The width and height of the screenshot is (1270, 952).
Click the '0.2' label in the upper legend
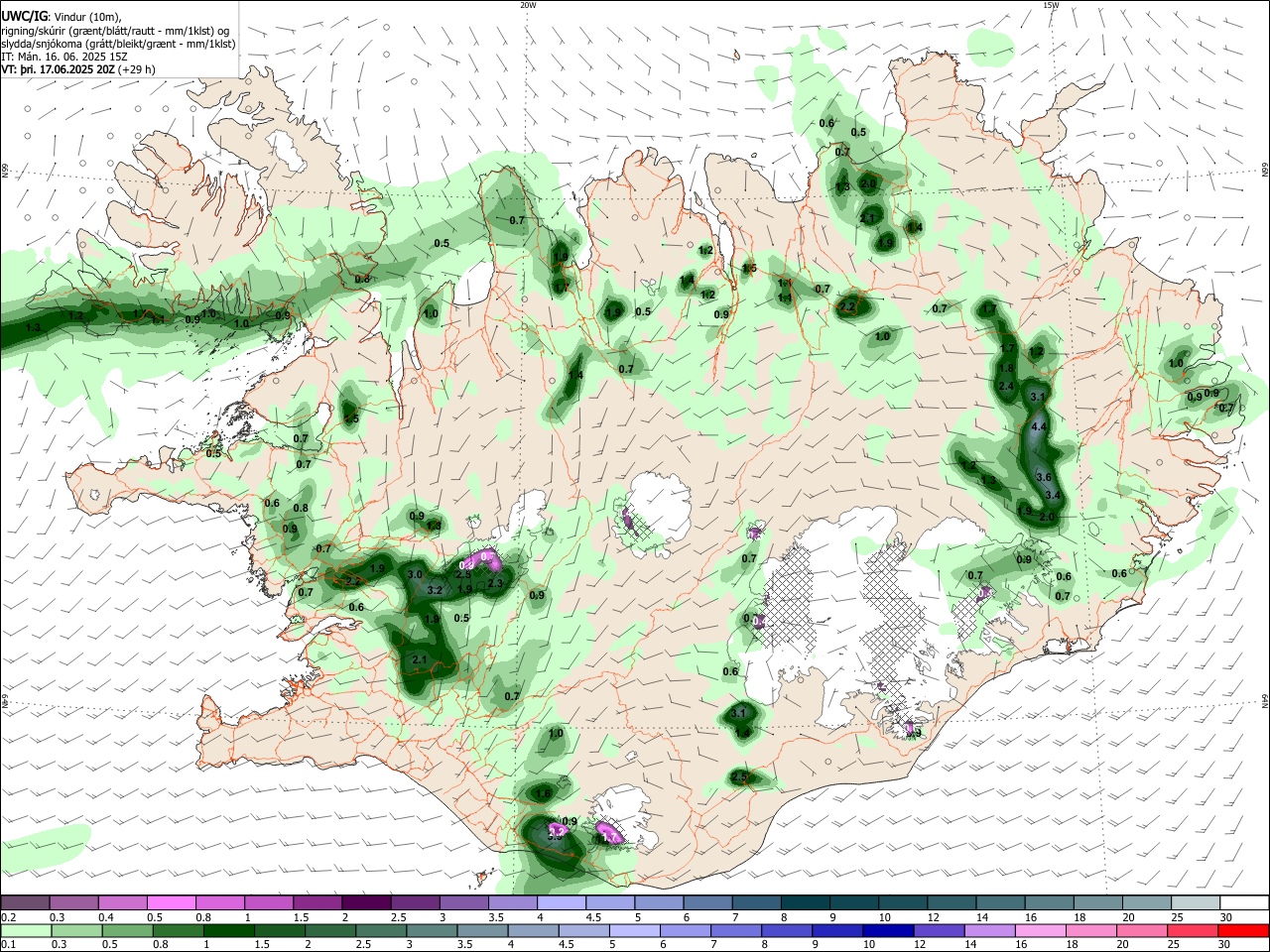8,917
